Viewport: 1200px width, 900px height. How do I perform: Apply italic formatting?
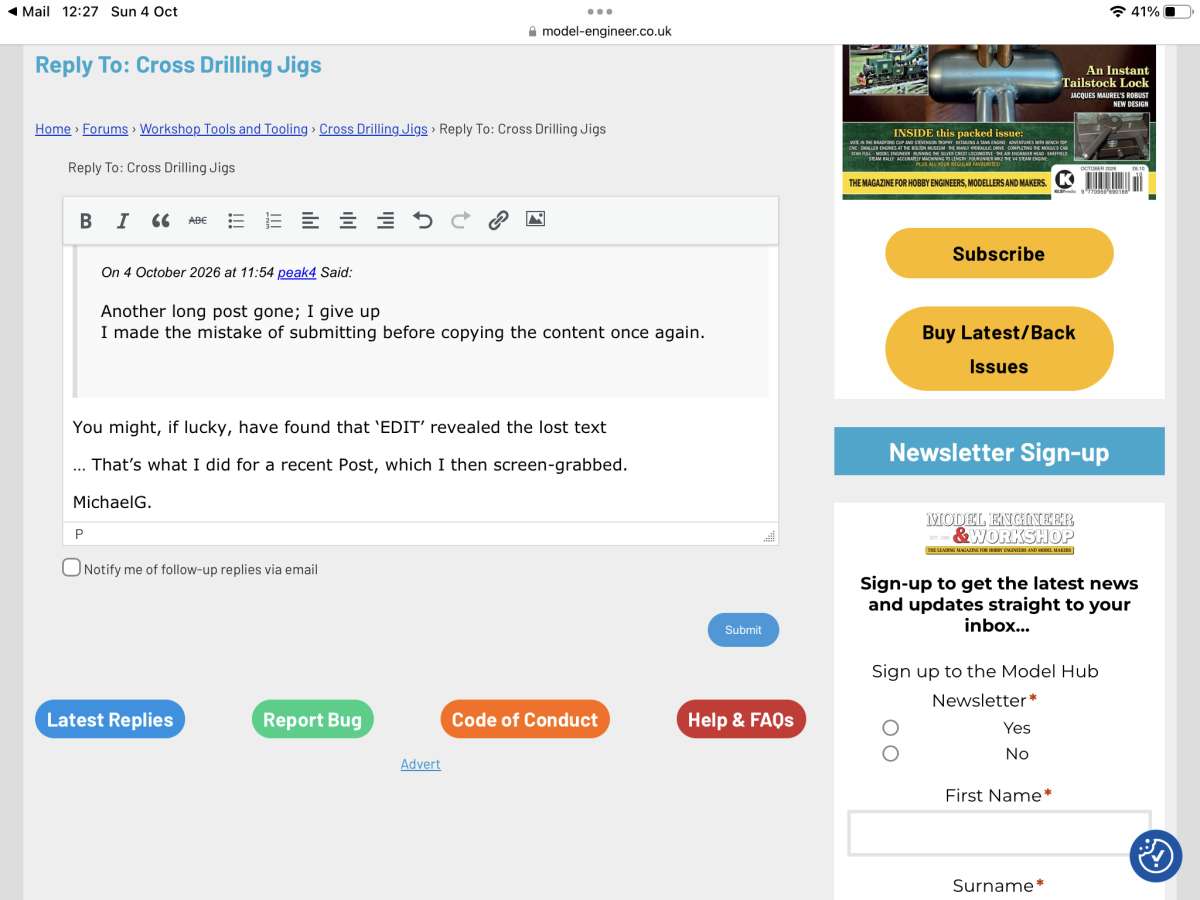pos(123,221)
